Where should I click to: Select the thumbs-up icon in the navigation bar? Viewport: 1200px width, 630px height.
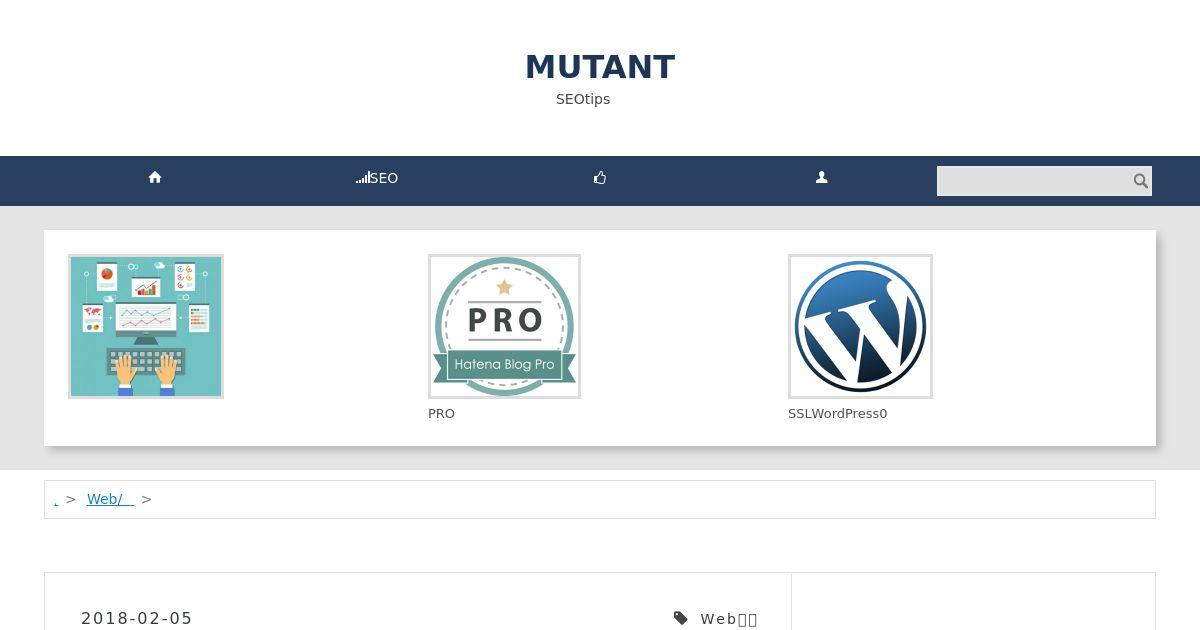[600, 178]
